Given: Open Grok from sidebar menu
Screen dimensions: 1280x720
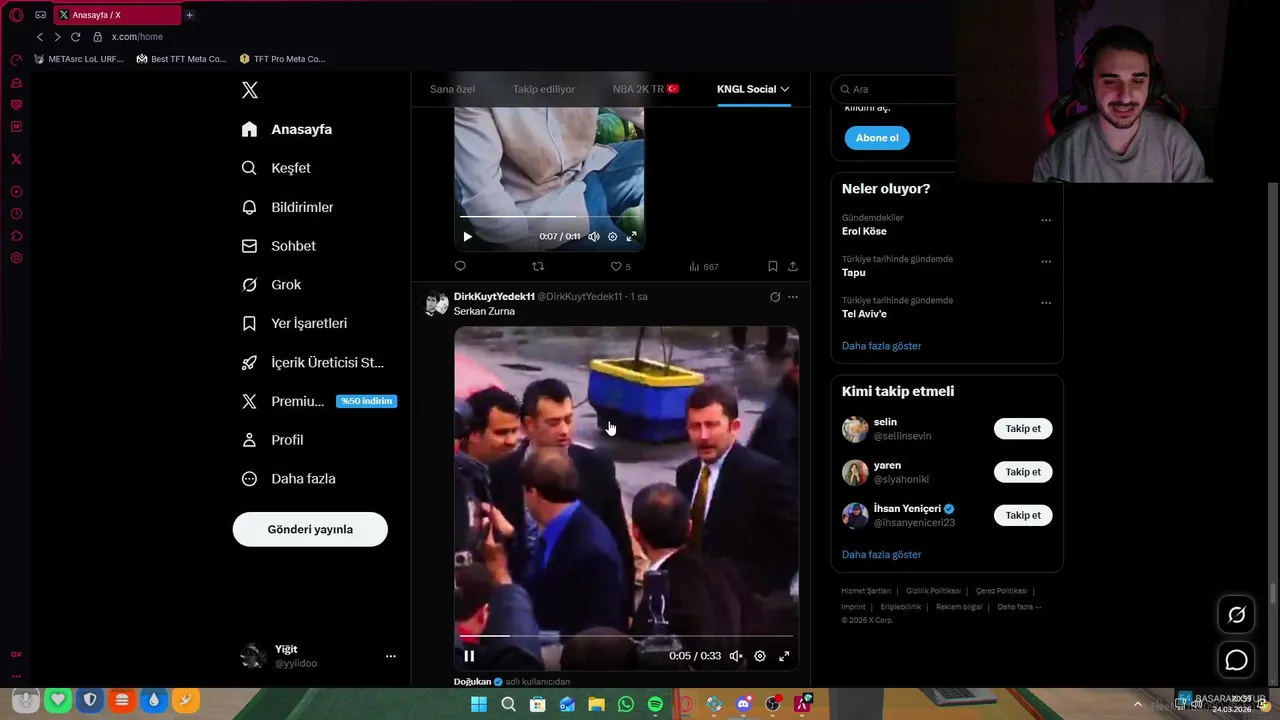Looking at the screenshot, I should click(271, 285).
